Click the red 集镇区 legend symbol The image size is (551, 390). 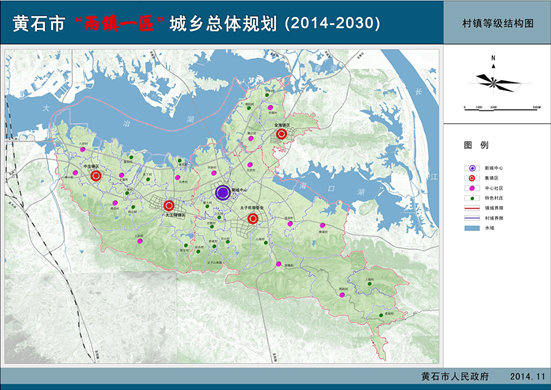click(472, 178)
